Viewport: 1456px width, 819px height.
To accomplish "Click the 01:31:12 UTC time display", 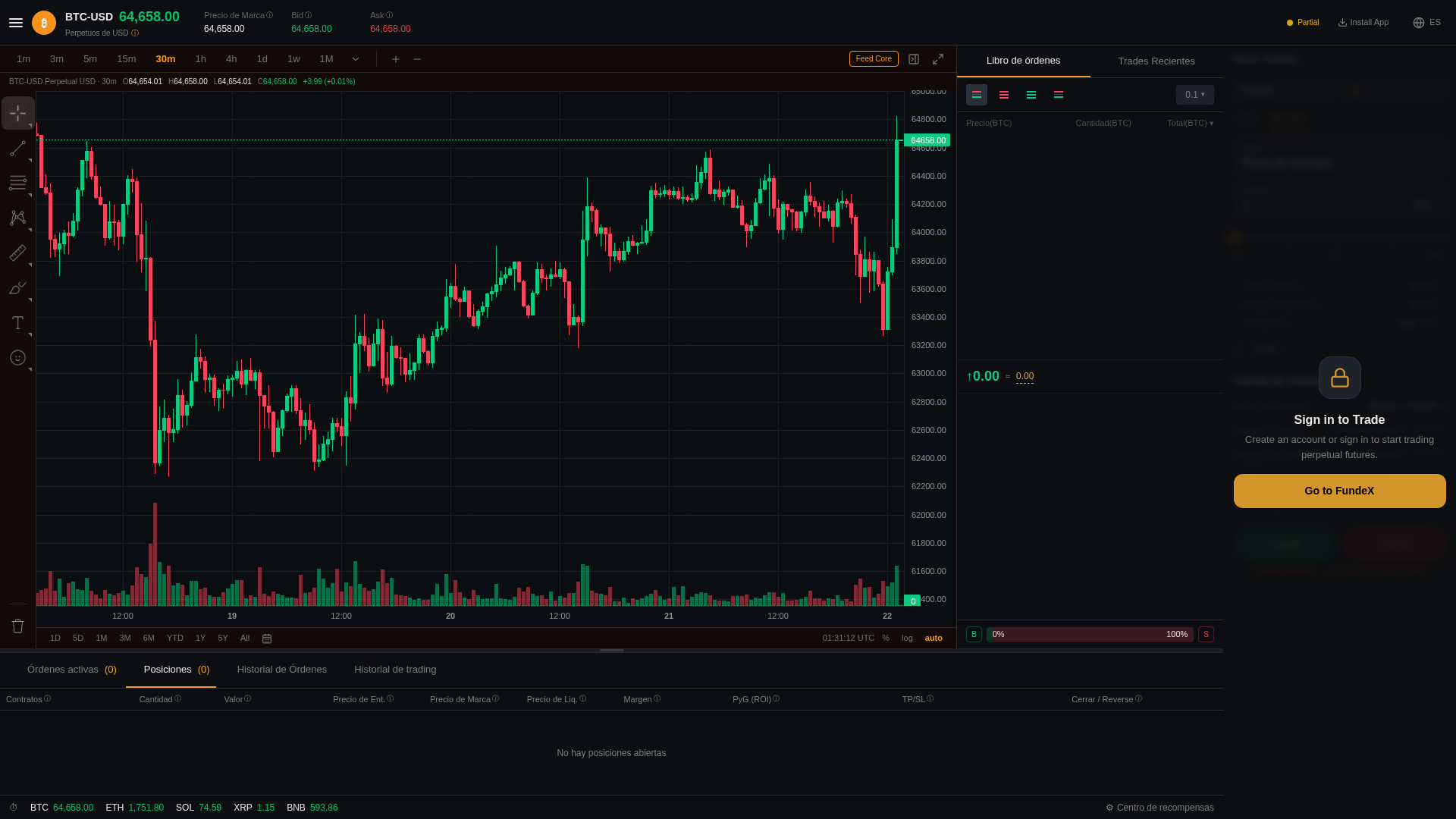I will [848, 639].
